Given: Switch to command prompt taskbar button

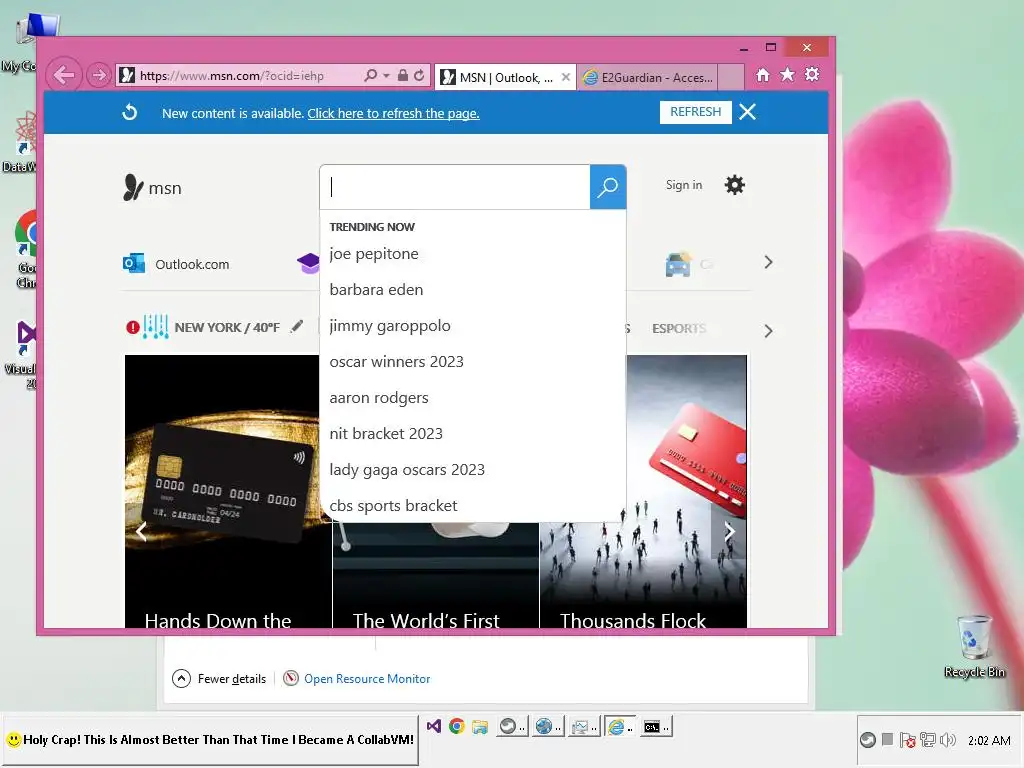Looking at the screenshot, I should (x=656, y=726).
